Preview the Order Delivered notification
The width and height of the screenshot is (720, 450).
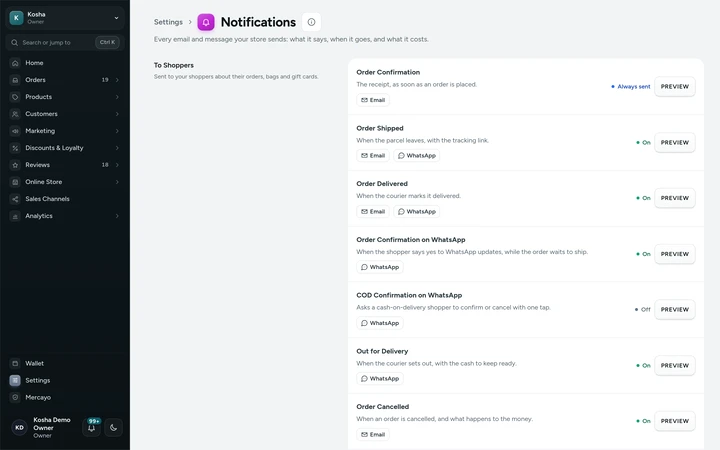[675, 198]
